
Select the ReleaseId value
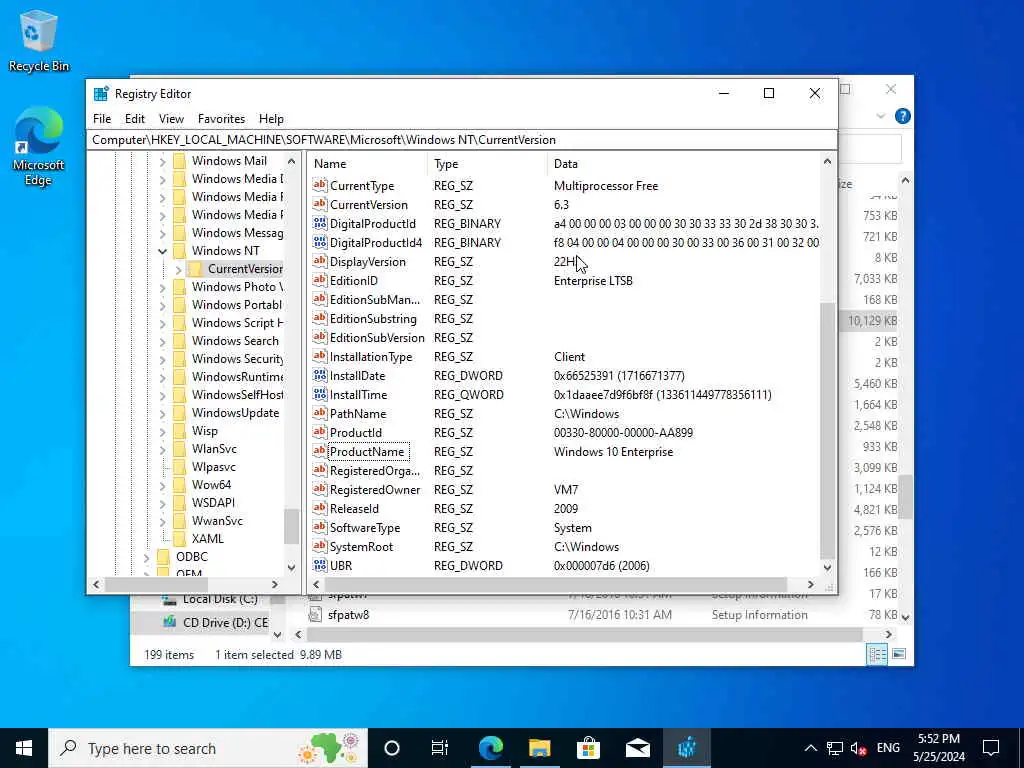tap(354, 509)
